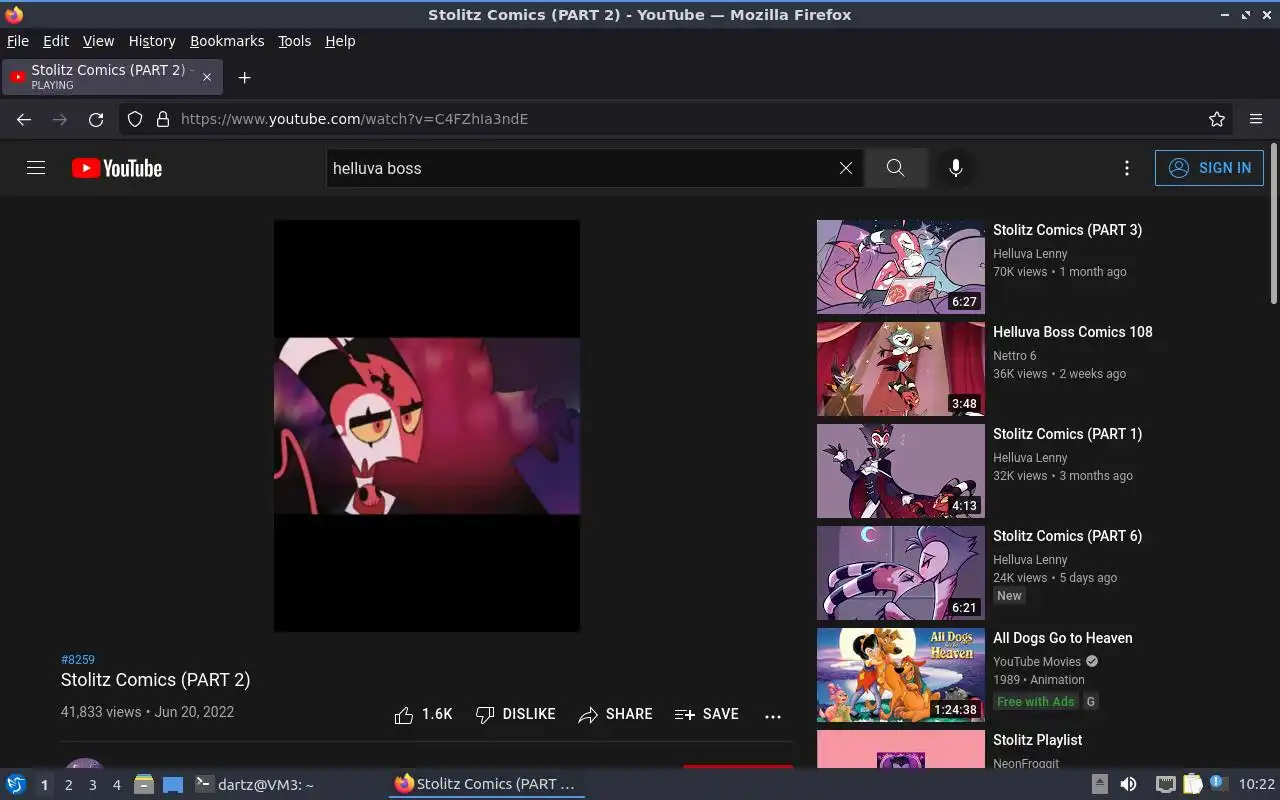This screenshot has width=1280, height=800.
Task: Click the taskbar clock showing 10:22
Action: coord(1257,785)
